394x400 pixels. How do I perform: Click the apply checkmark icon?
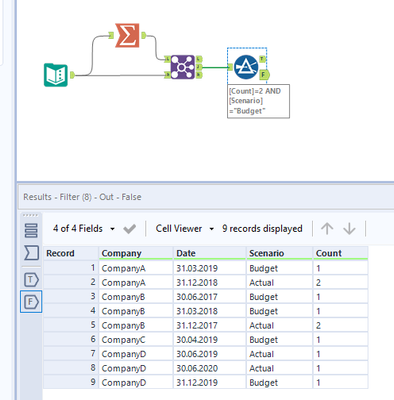coord(129,229)
